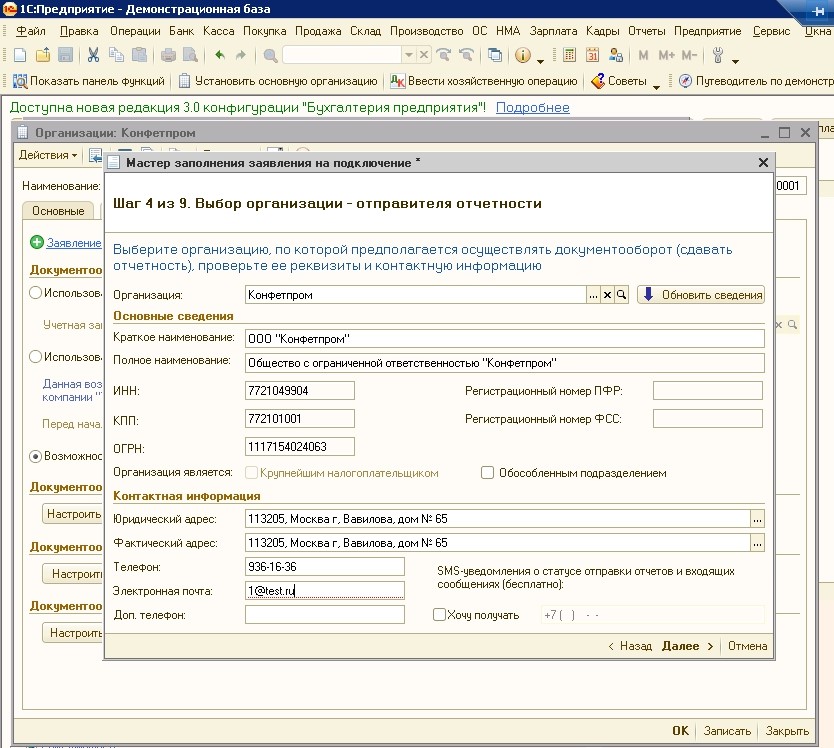Clear the Организация field with X

point(607,295)
